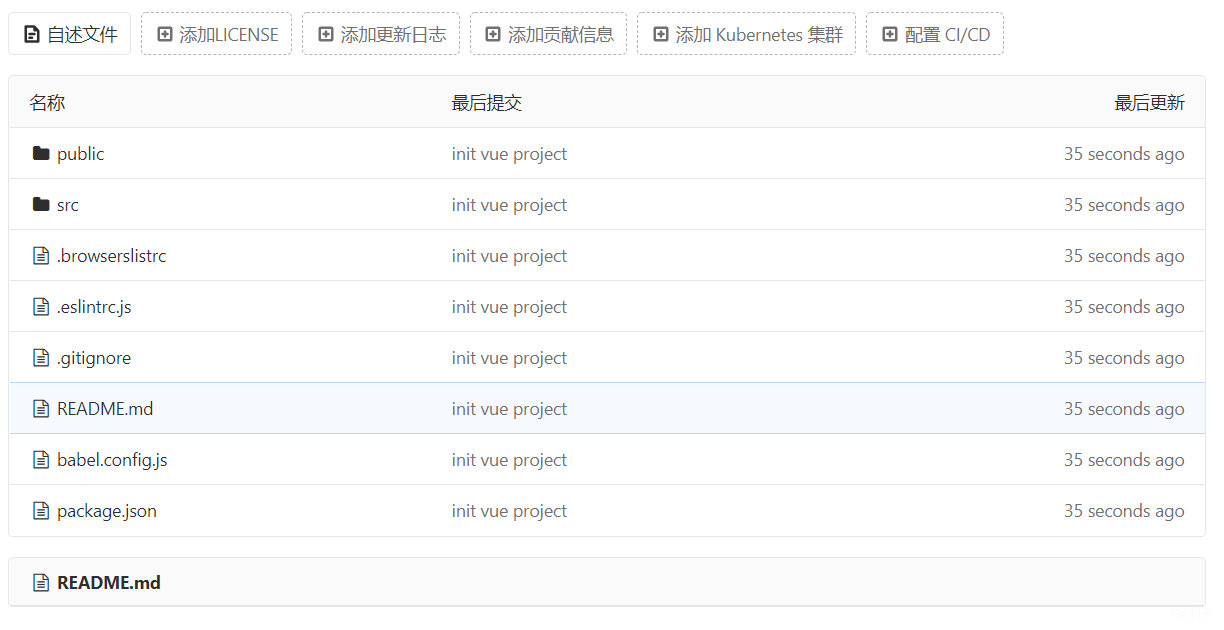Open the .gitignore file
This screenshot has height=630, width=1224.
[x=94, y=358]
